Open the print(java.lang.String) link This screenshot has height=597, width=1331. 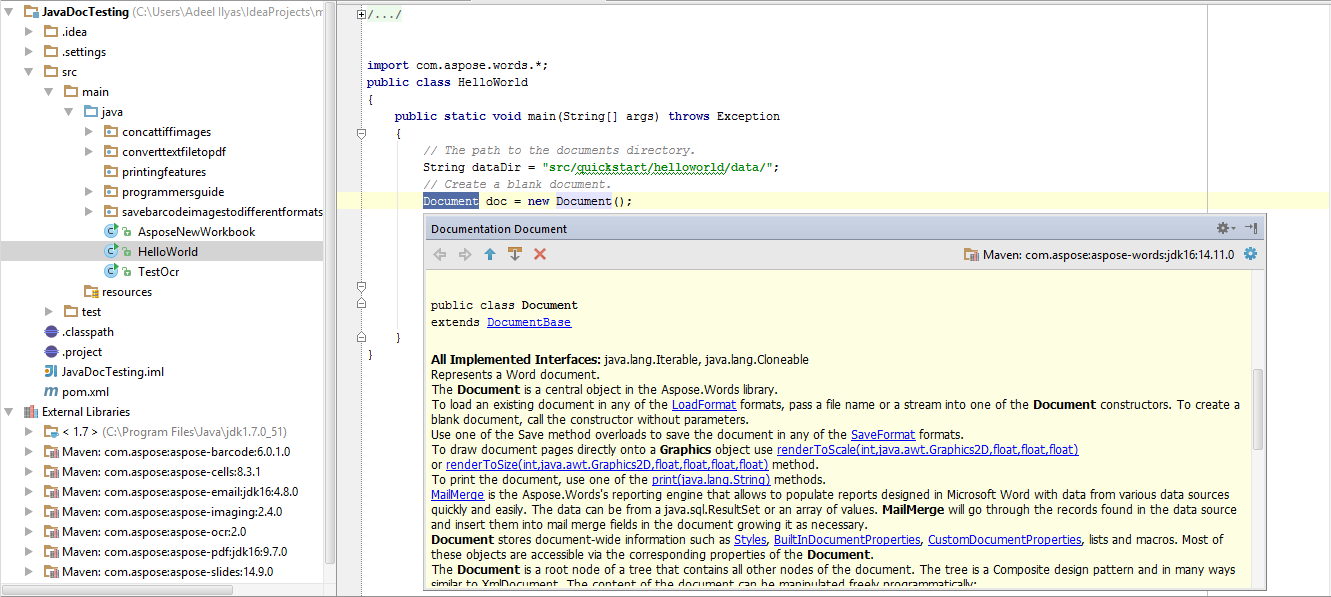[711, 480]
